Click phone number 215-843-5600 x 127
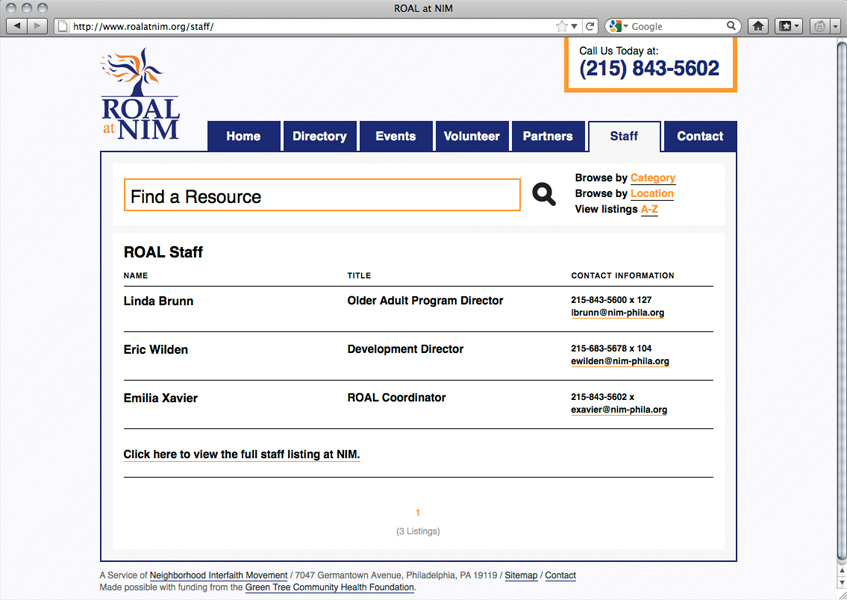This screenshot has width=847, height=600. [611, 300]
